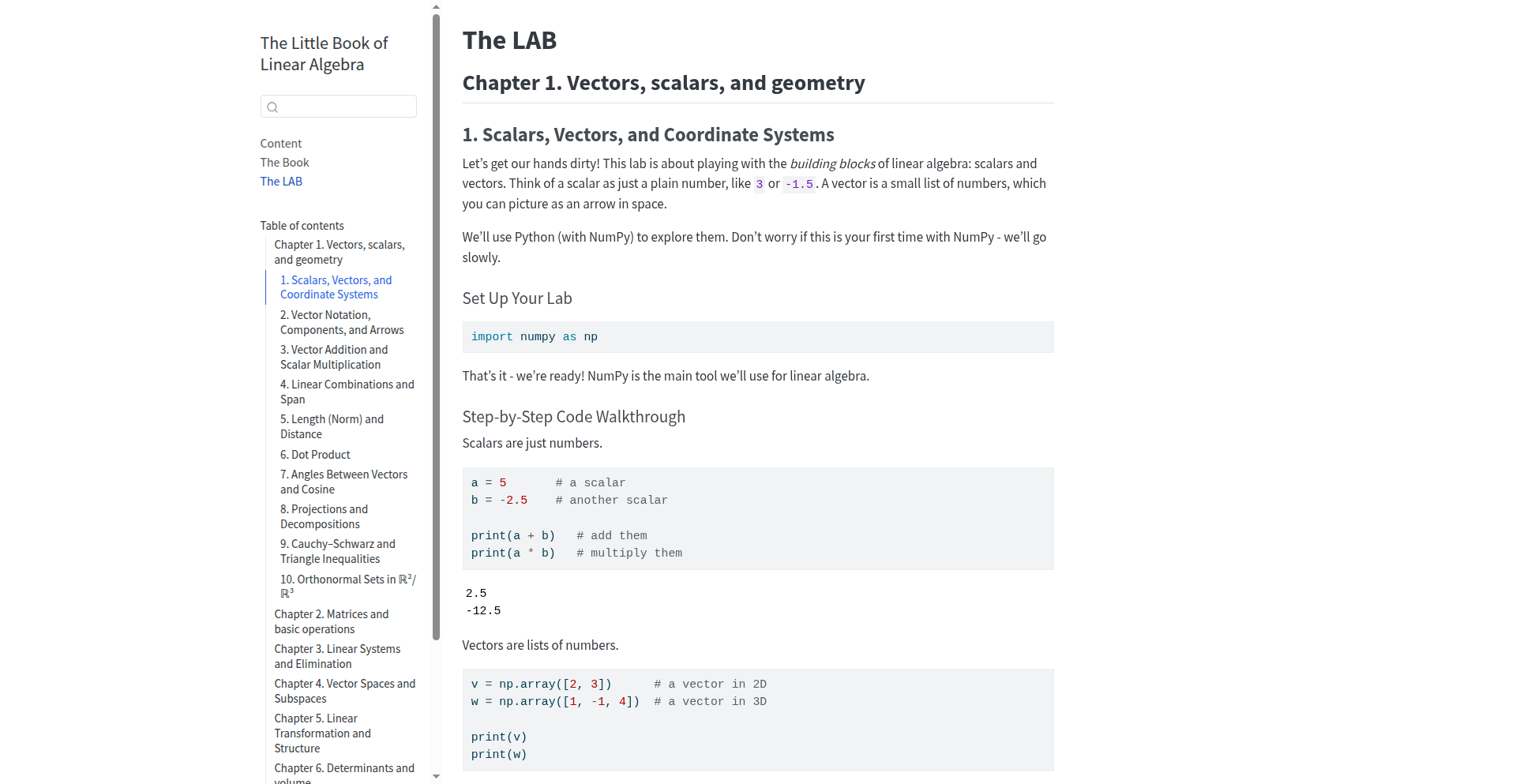Jump to 9. Cauchy–Schwarz and Triangle Inequalities
The height and width of the screenshot is (784, 1516).
[x=338, y=551]
